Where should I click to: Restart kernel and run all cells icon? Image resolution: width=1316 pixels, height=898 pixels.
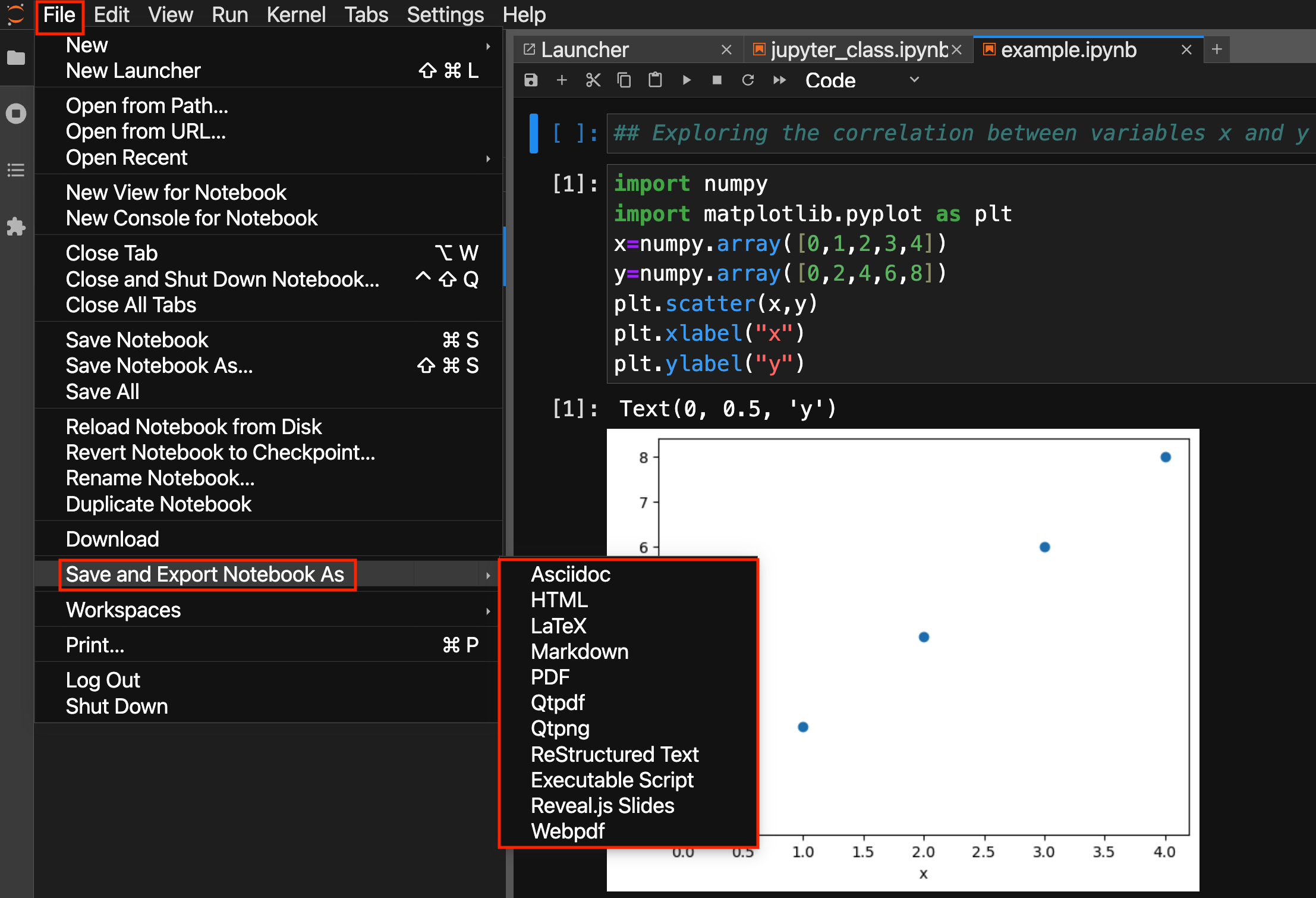pyautogui.click(x=779, y=80)
